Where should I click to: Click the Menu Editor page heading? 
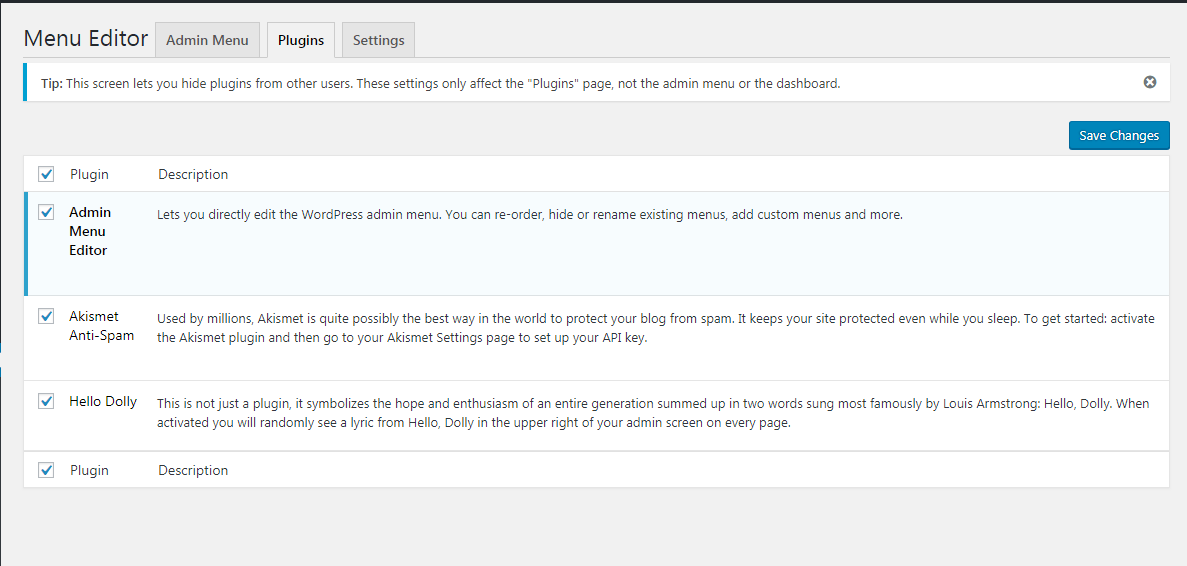click(x=86, y=38)
